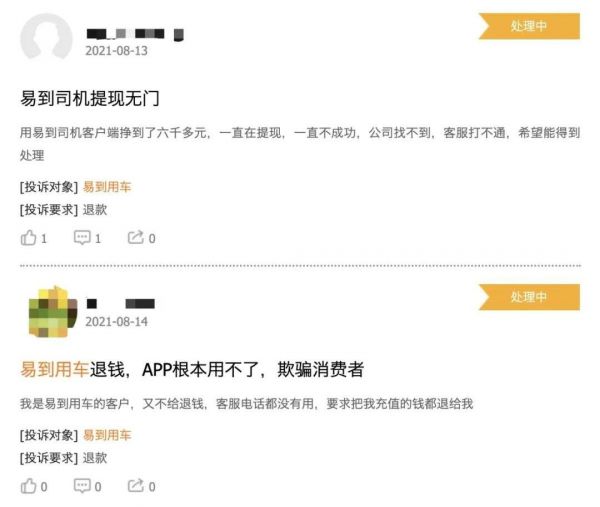
Task: Open the pixelated green user avatar
Action: click(x=53, y=311)
